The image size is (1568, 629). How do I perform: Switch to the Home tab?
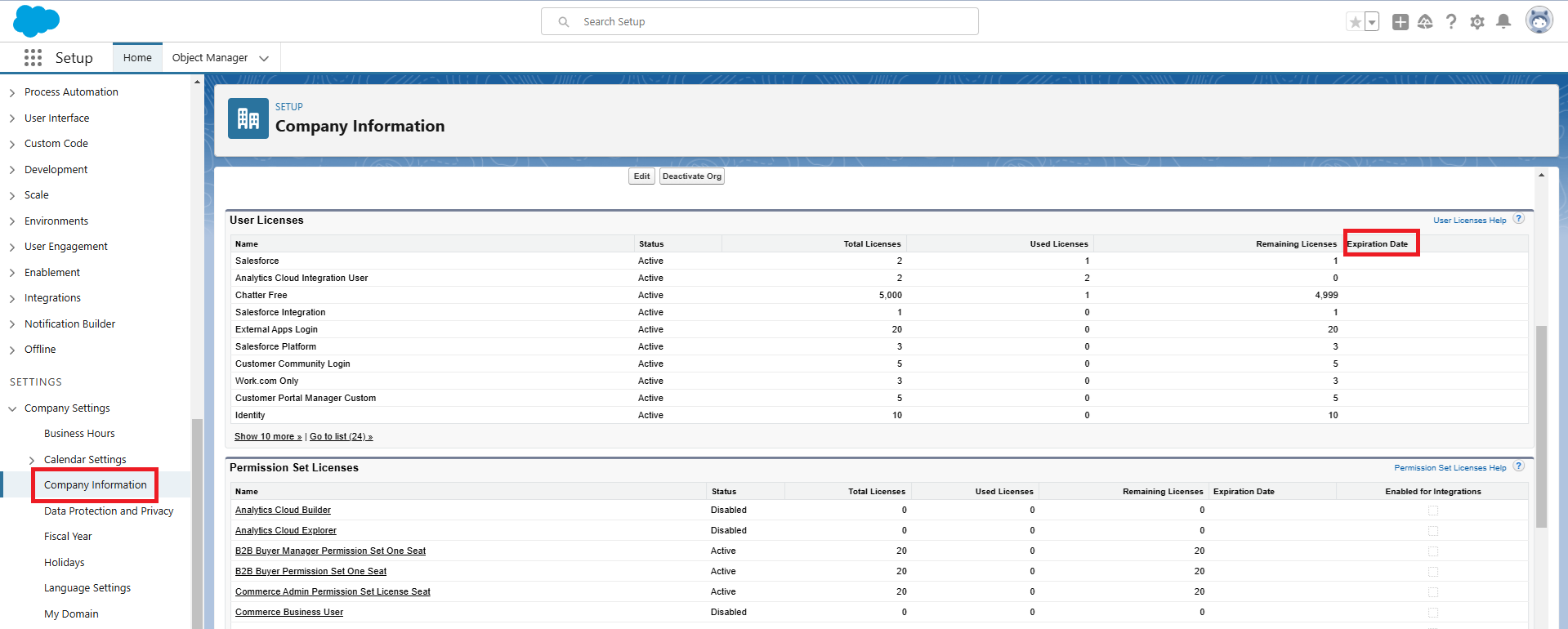137,57
